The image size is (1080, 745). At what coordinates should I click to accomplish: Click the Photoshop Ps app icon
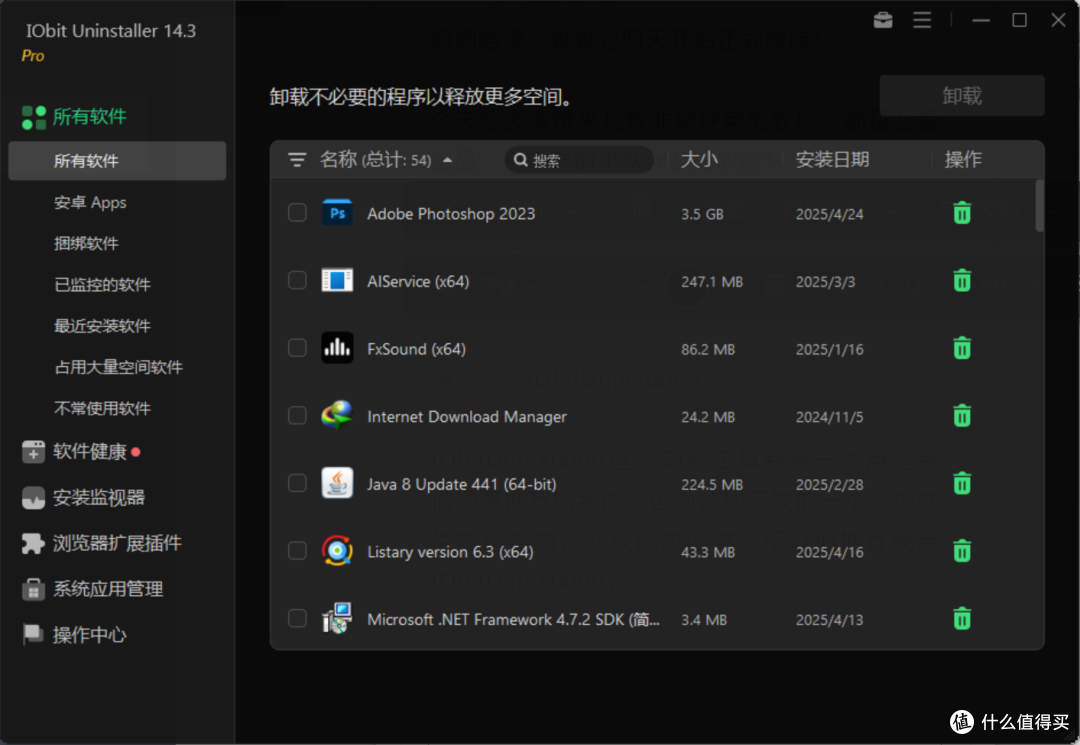coord(338,213)
